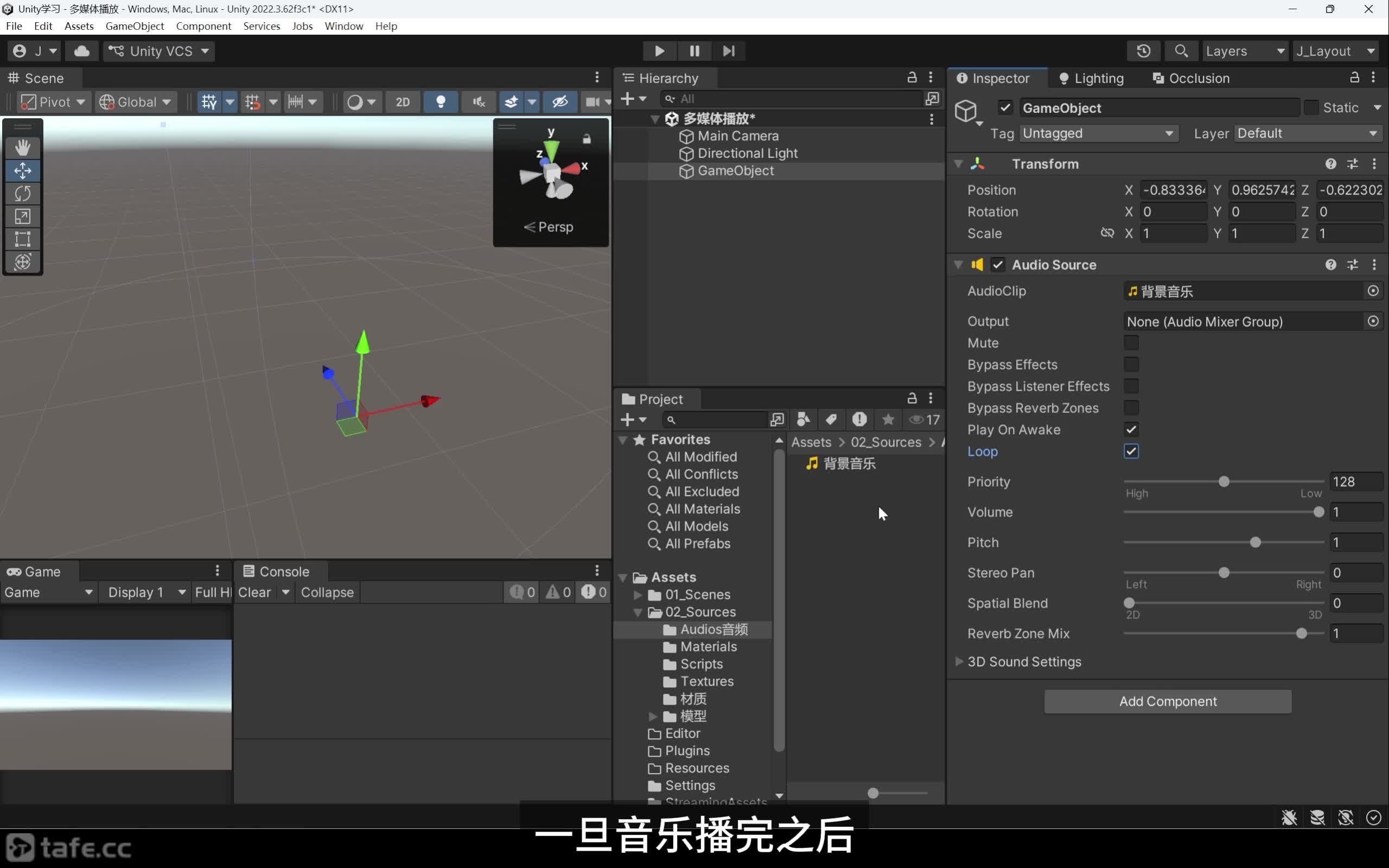Screen dimensions: 1389x868
Task: Click the Add Component button
Action: [1168, 701]
